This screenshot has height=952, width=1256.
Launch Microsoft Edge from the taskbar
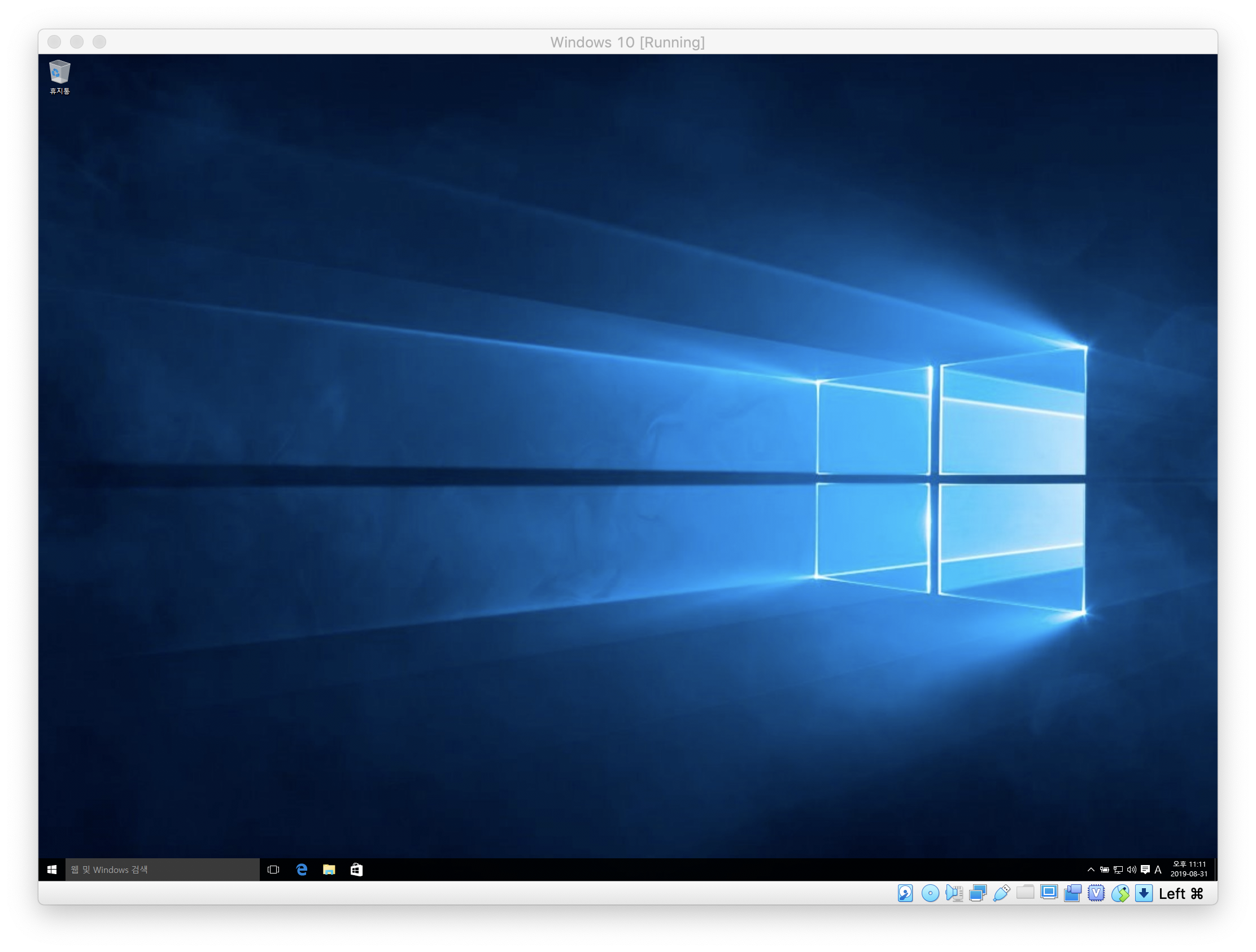point(302,869)
